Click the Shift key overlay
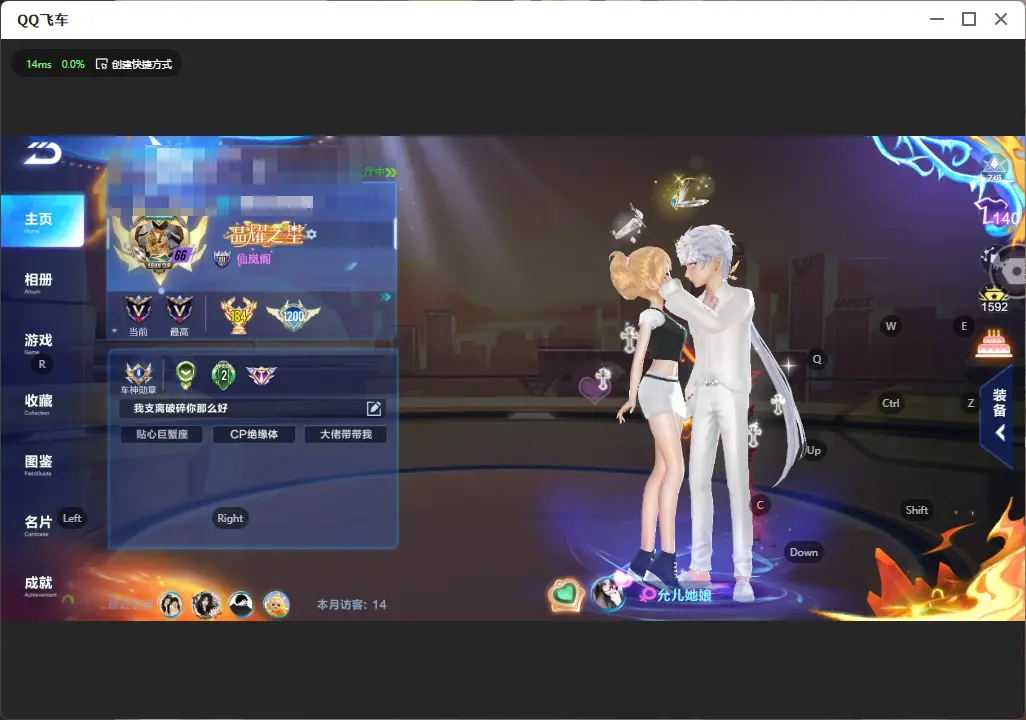This screenshot has height=720, width=1026. point(917,510)
